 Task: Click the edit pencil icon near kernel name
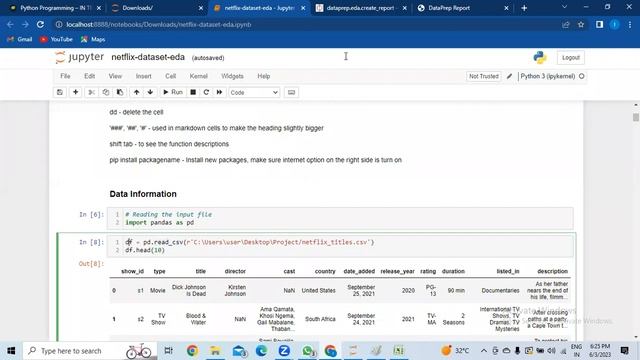509,76
